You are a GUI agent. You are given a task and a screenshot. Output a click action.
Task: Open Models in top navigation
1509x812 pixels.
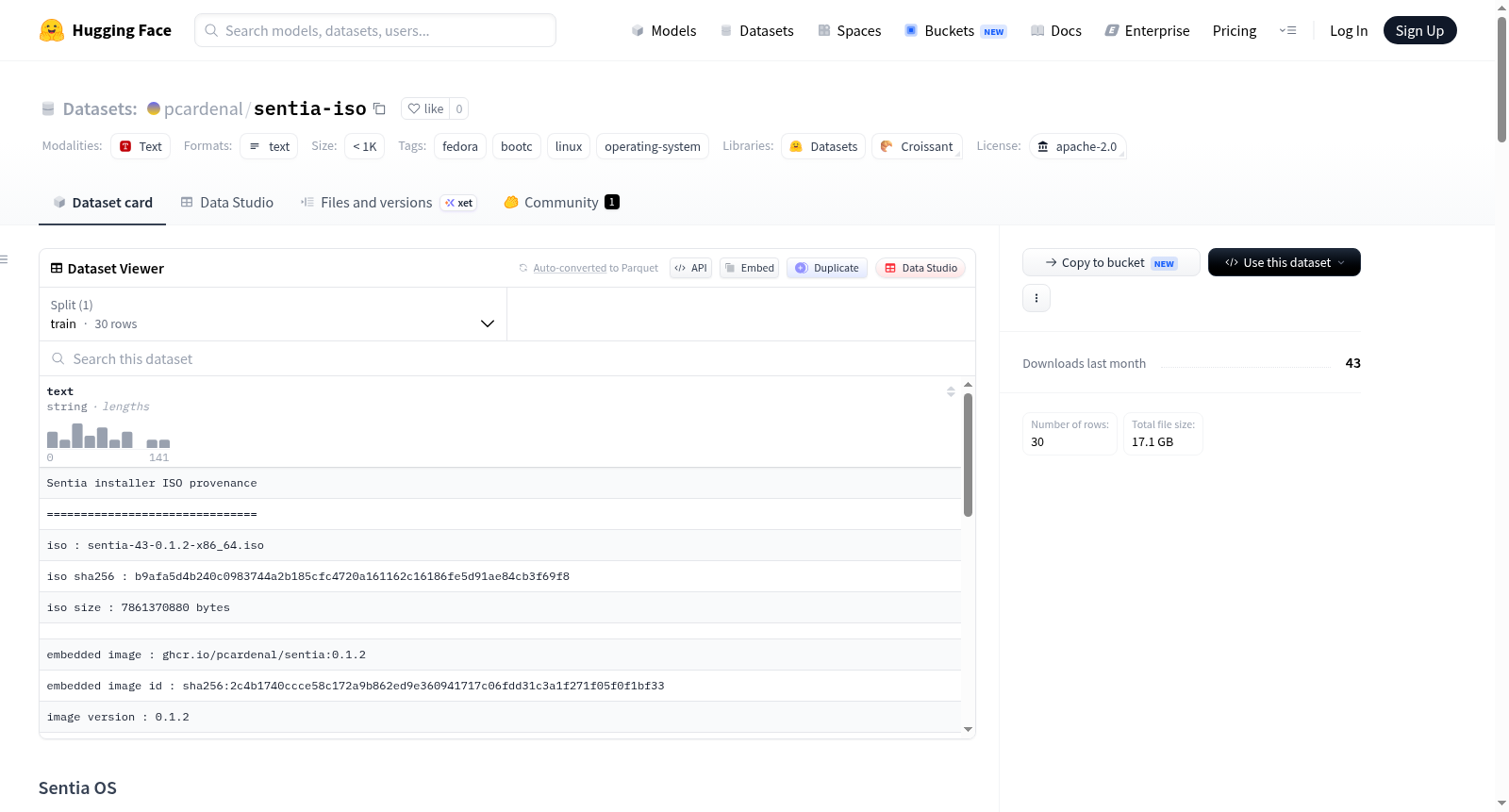click(664, 30)
